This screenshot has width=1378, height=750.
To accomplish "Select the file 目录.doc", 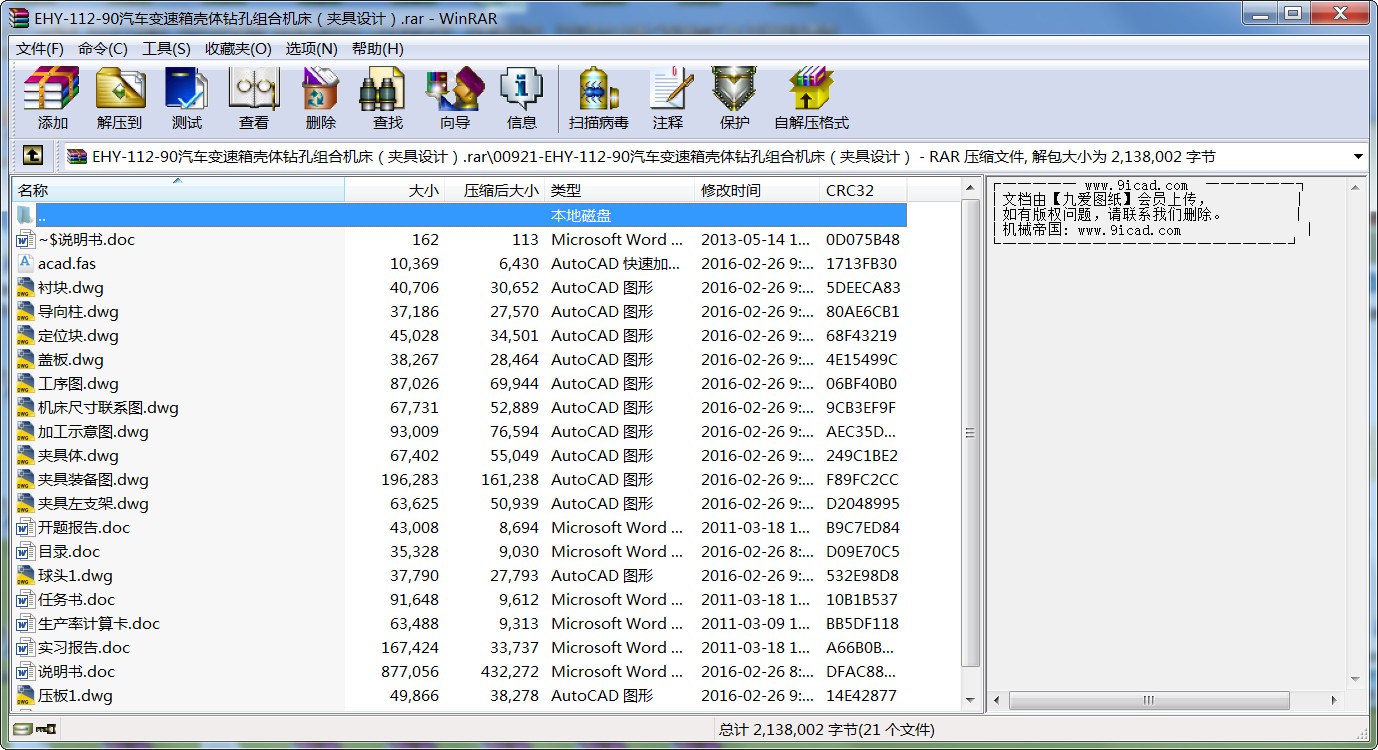I will (x=69, y=551).
